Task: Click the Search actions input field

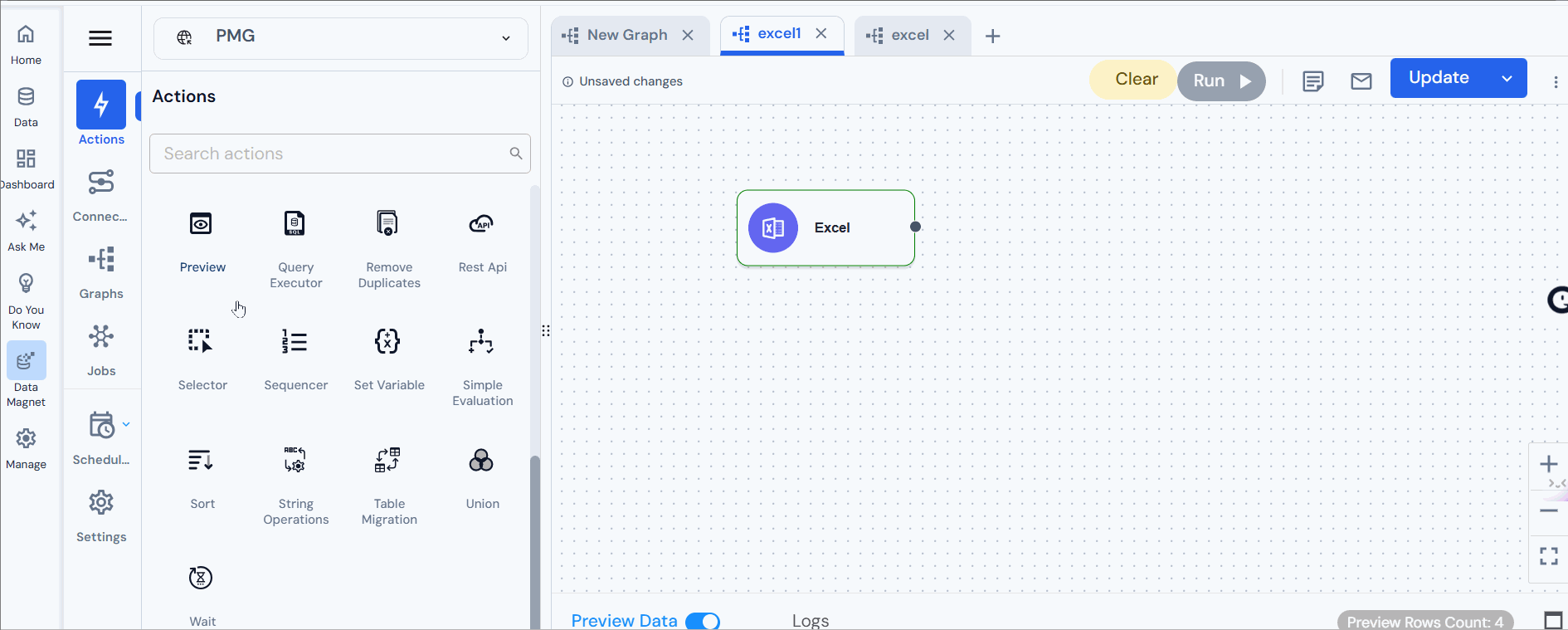Action: point(332,154)
